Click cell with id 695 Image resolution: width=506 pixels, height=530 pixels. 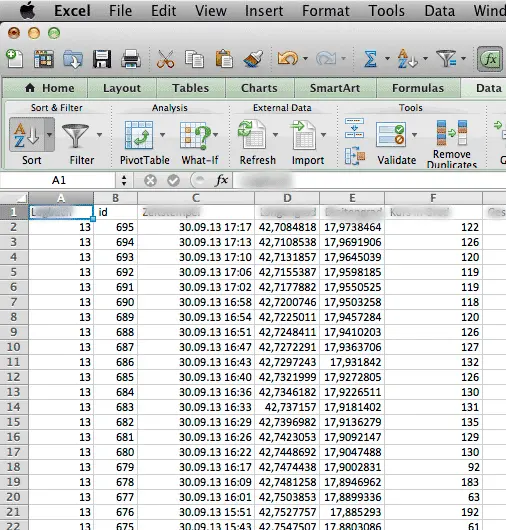click(116, 227)
